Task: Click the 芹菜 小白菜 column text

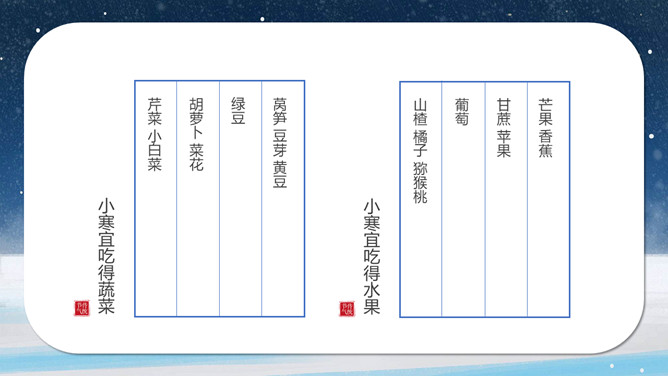Action: coord(155,135)
